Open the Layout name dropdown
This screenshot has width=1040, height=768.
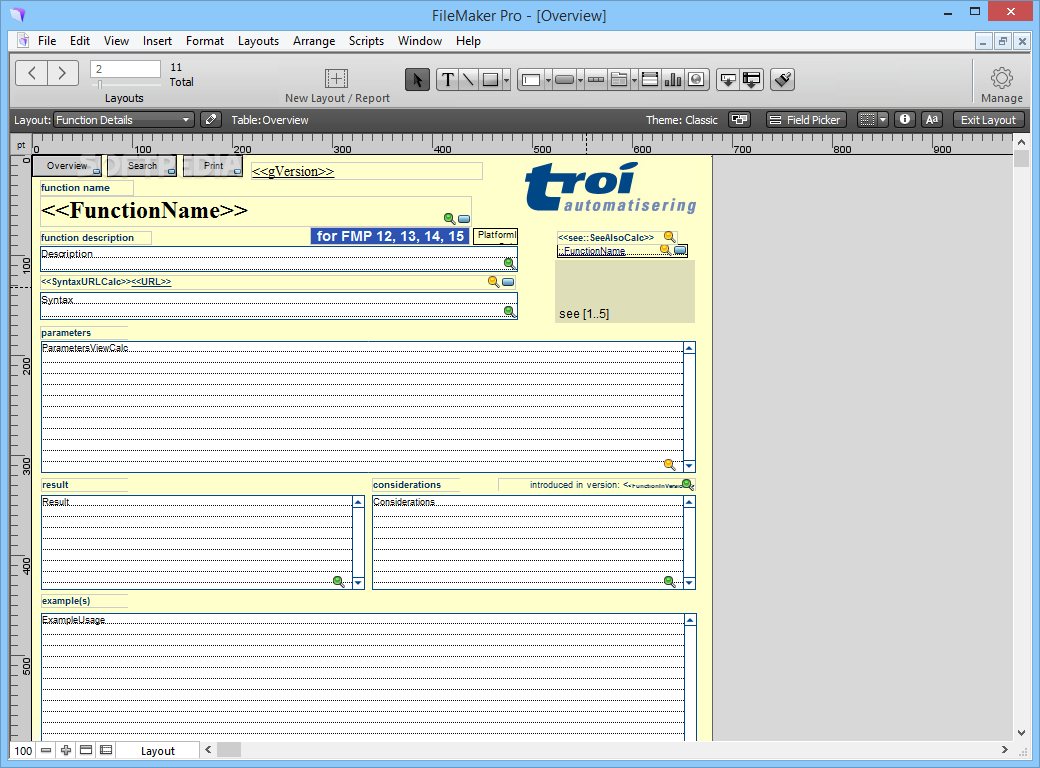[123, 120]
